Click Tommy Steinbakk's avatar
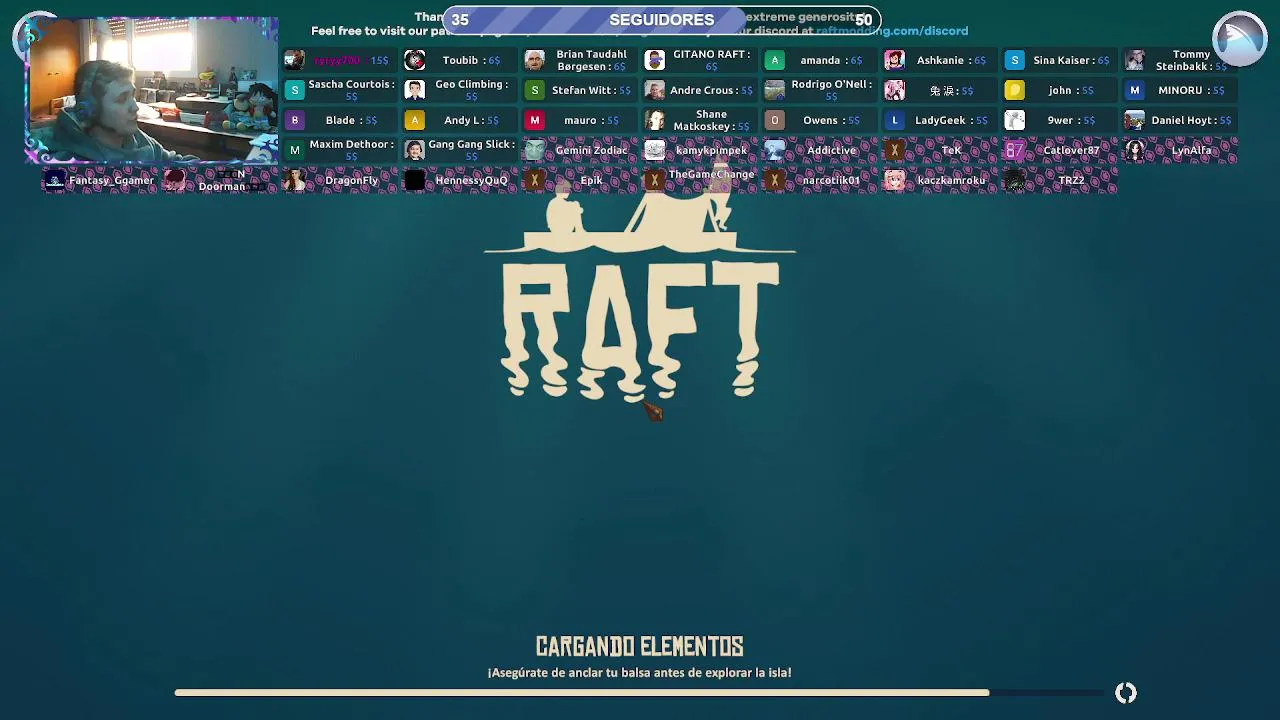Screen dimensions: 1280x720 point(1135,60)
